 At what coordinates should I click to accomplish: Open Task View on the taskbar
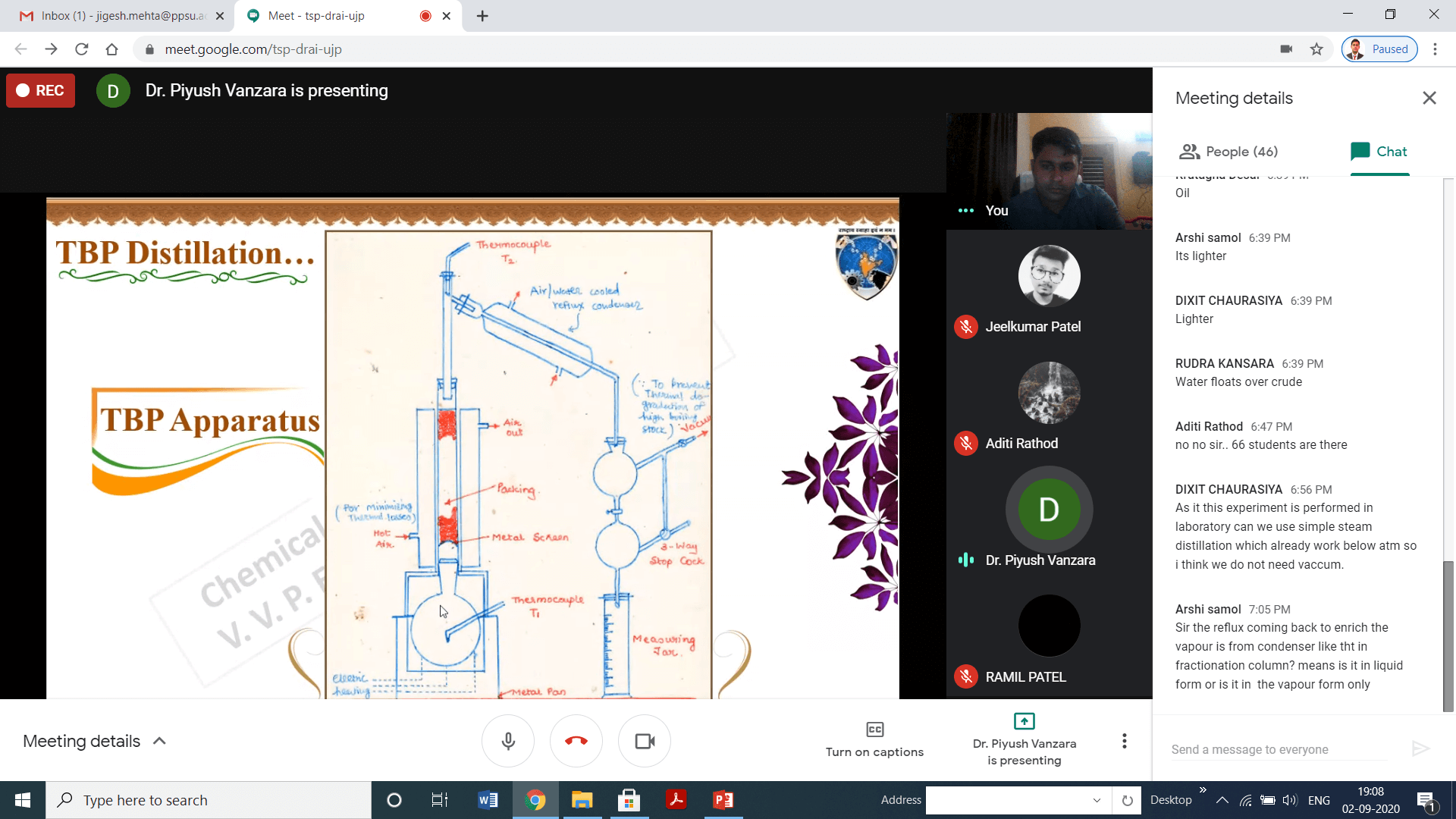click(x=440, y=800)
